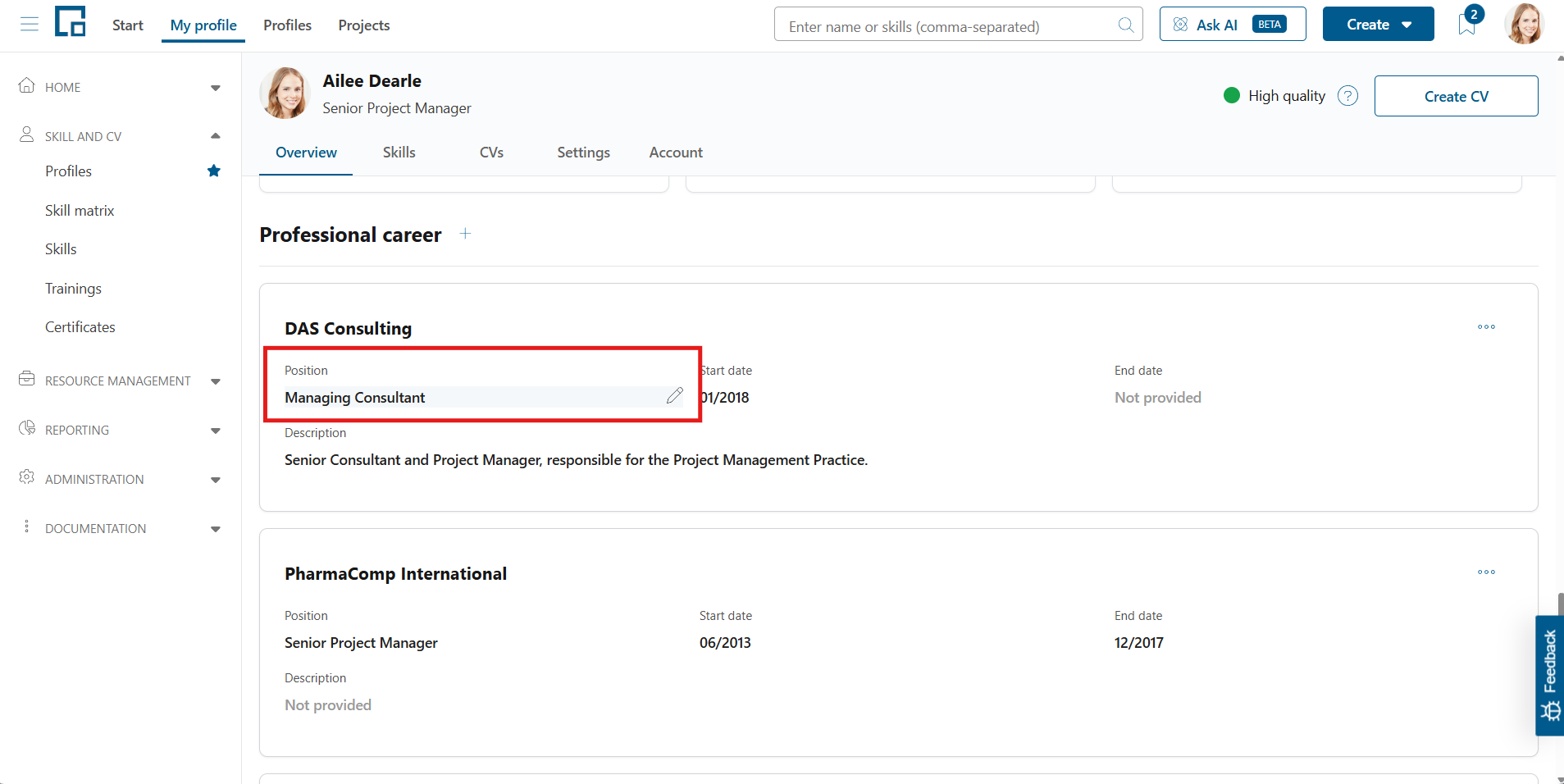Screen dimensions: 1564x784
Task: Expand the RESOURCE MANAGEMENT section
Action: point(216,381)
